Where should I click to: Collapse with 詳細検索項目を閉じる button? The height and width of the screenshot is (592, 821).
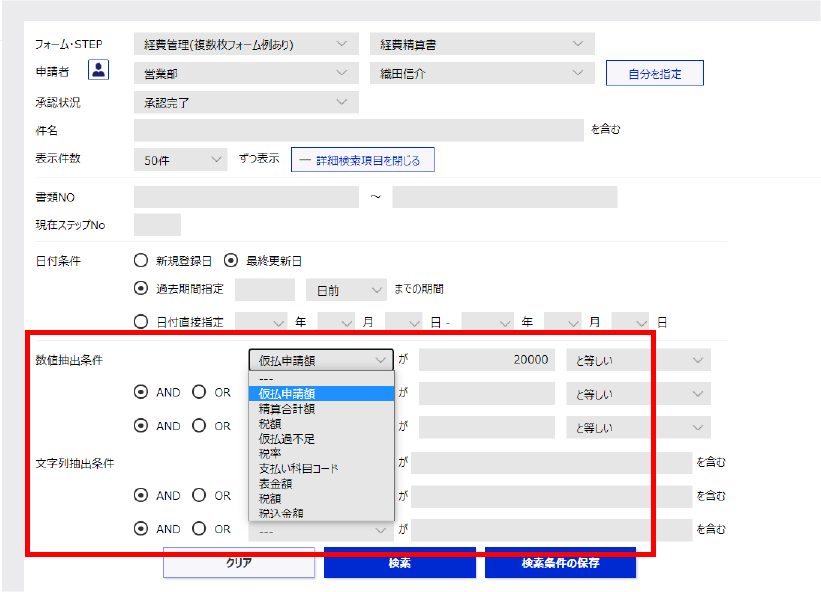pyautogui.click(x=362, y=160)
